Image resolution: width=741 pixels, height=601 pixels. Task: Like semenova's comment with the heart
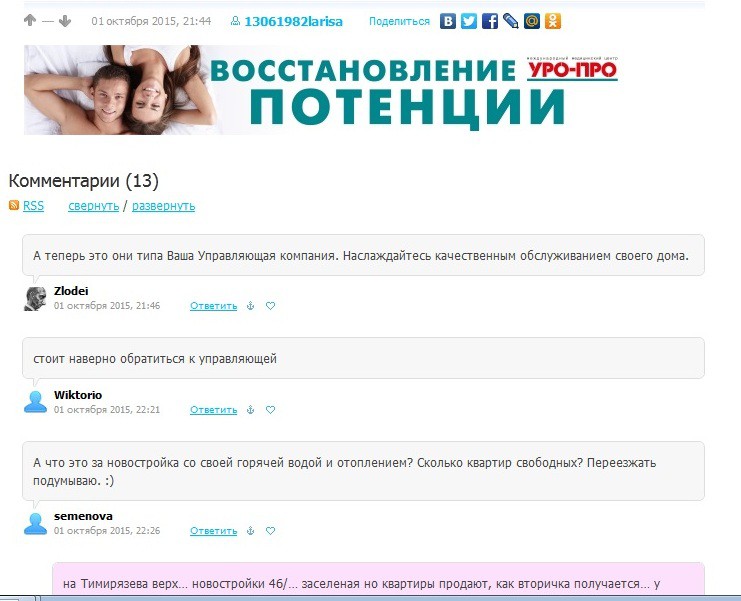[x=270, y=531]
